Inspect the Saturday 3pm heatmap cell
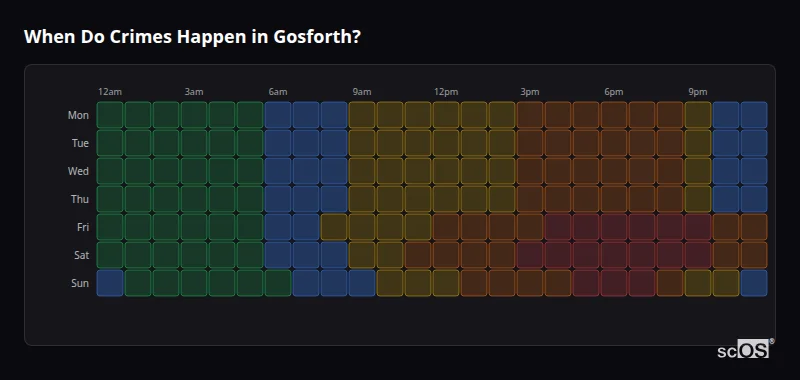Image resolution: width=800 pixels, height=380 pixels. click(530, 255)
